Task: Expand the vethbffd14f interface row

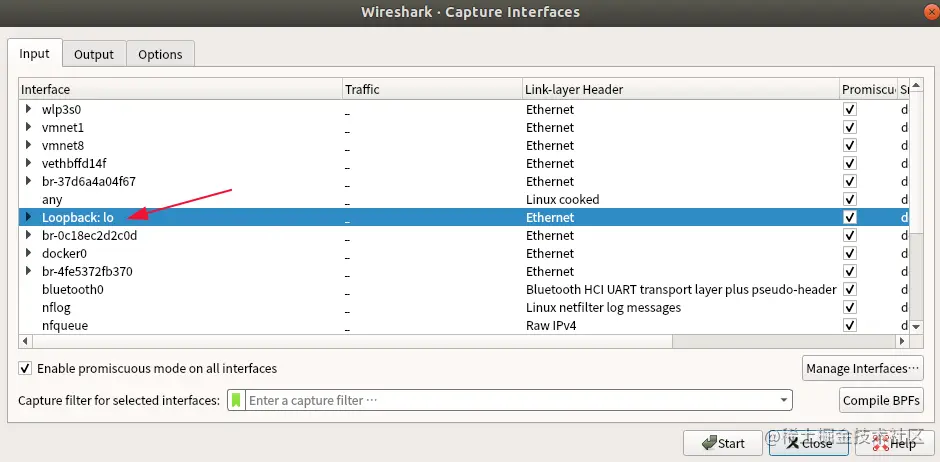Action: pos(28,163)
